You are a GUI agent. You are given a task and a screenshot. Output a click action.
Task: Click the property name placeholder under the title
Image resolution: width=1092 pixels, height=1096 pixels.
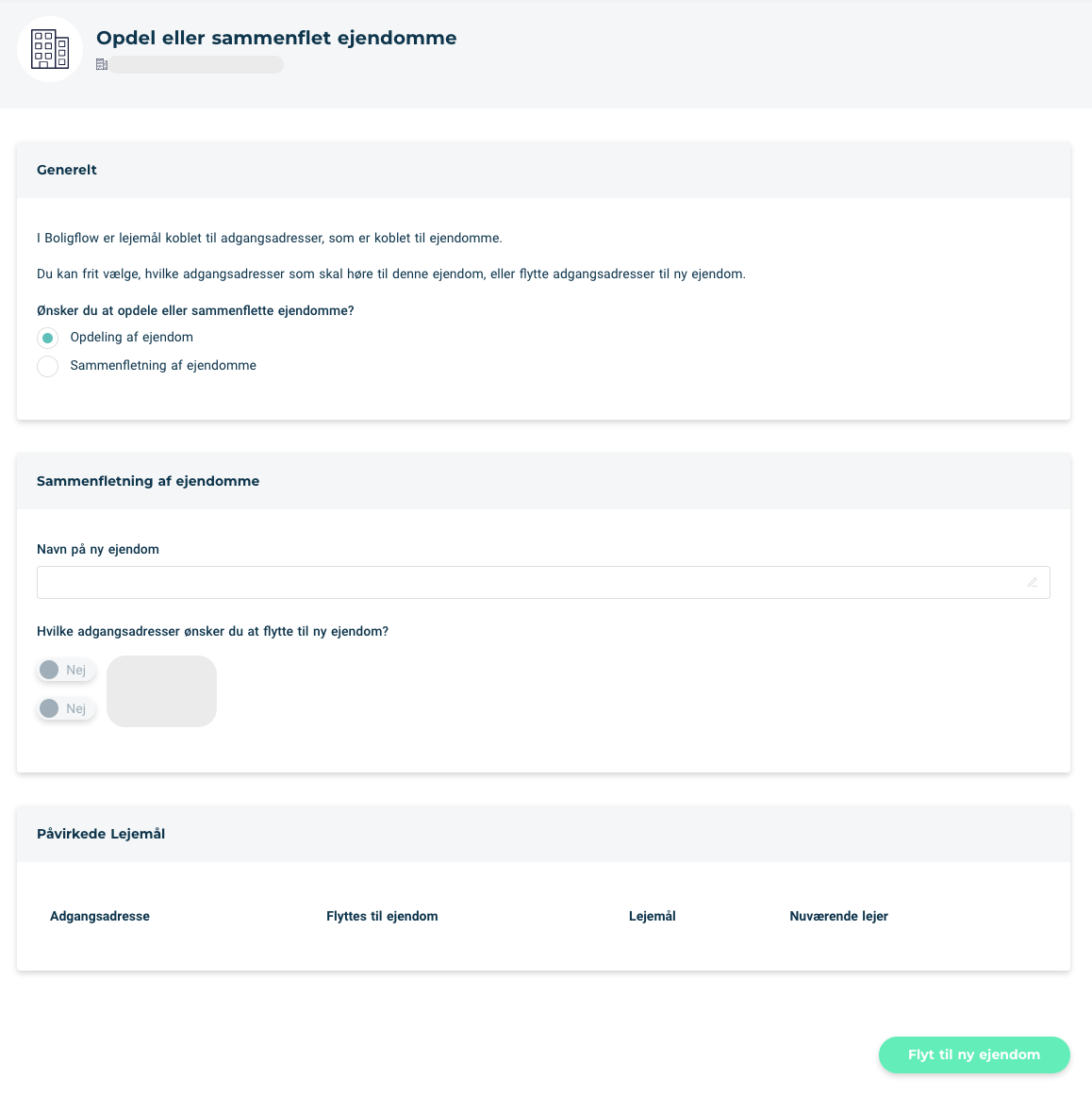click(196, 64)
